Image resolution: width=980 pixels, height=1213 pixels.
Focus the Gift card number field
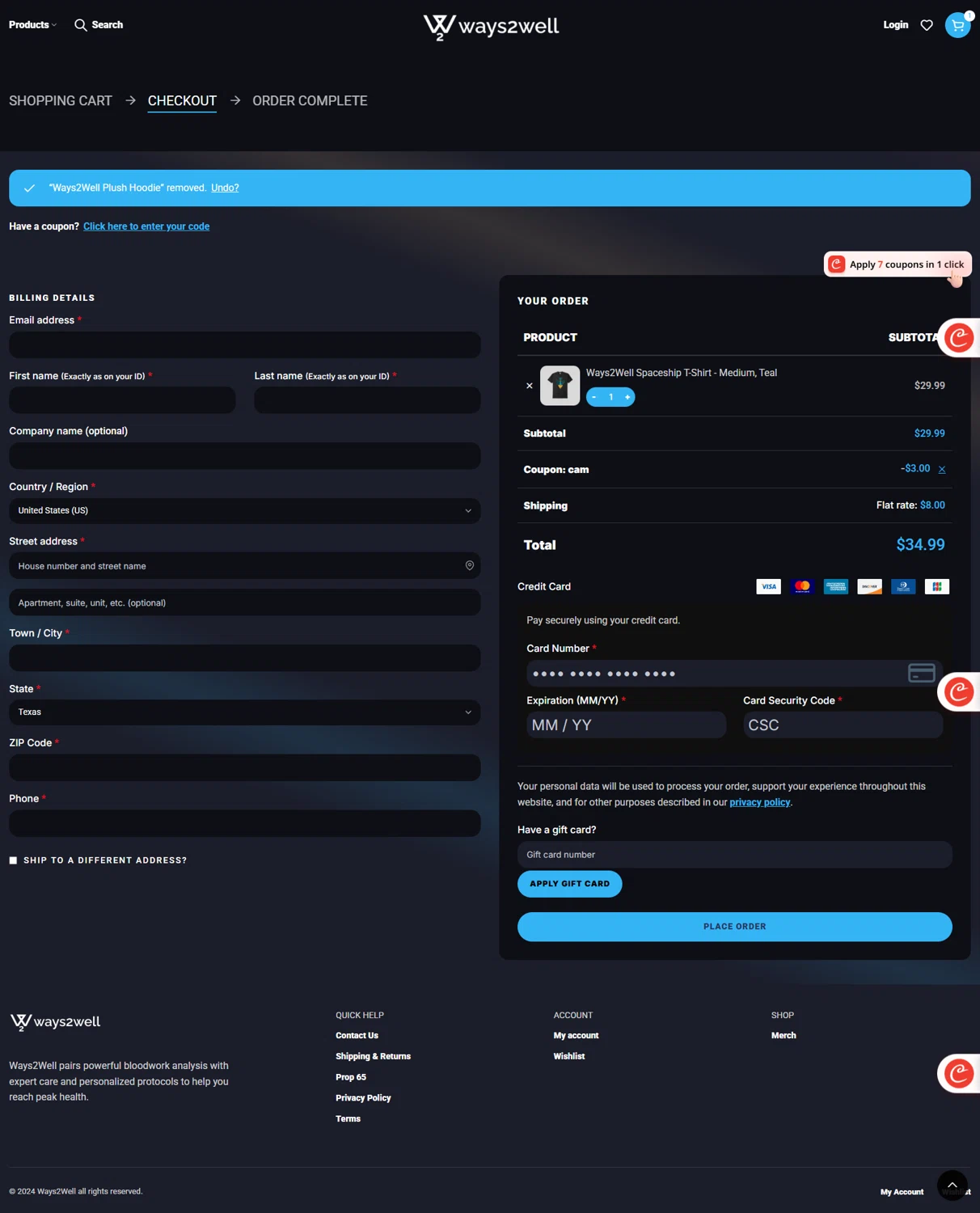(x=735, y=855)
